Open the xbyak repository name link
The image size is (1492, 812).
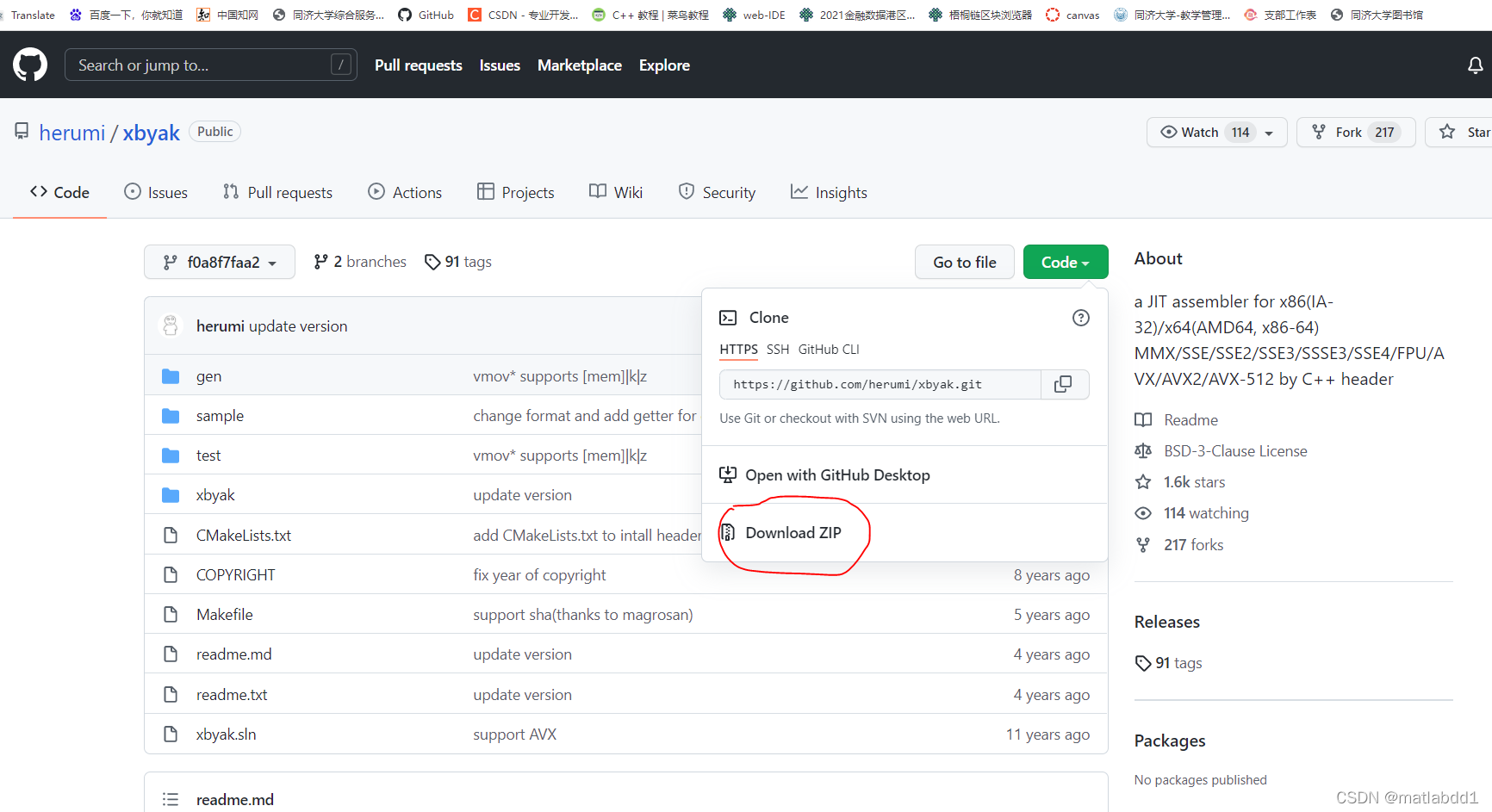(152, 133)
